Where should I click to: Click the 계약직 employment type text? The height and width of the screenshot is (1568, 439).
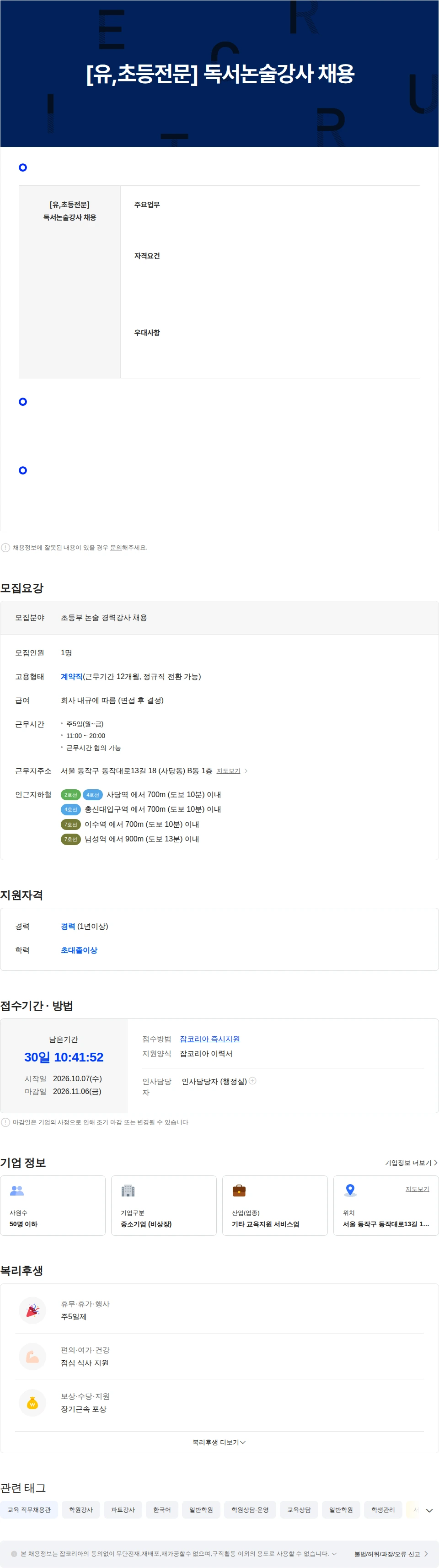(71, 676)
